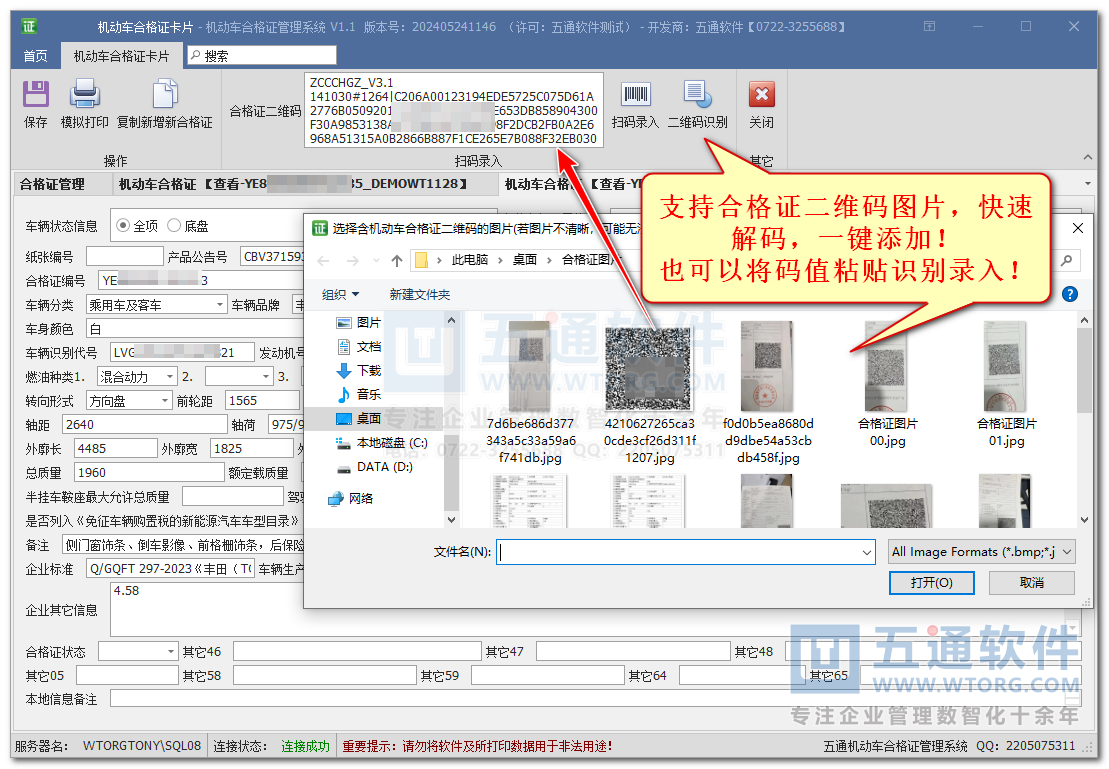This screenshot has height=769, width=1109.
Task: Switch to the 合格证管理 tab
Action: 52,184
